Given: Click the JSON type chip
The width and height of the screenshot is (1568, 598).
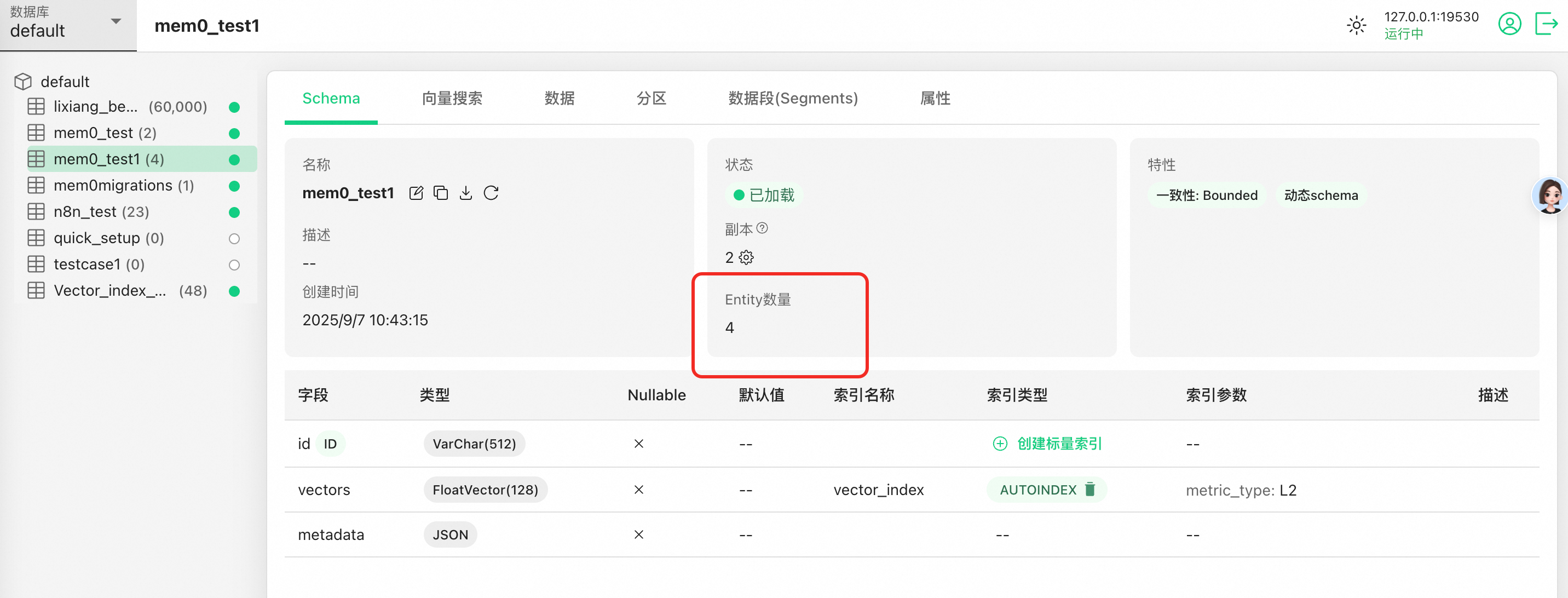Looking at the screenshot, I should coord(451,535).
